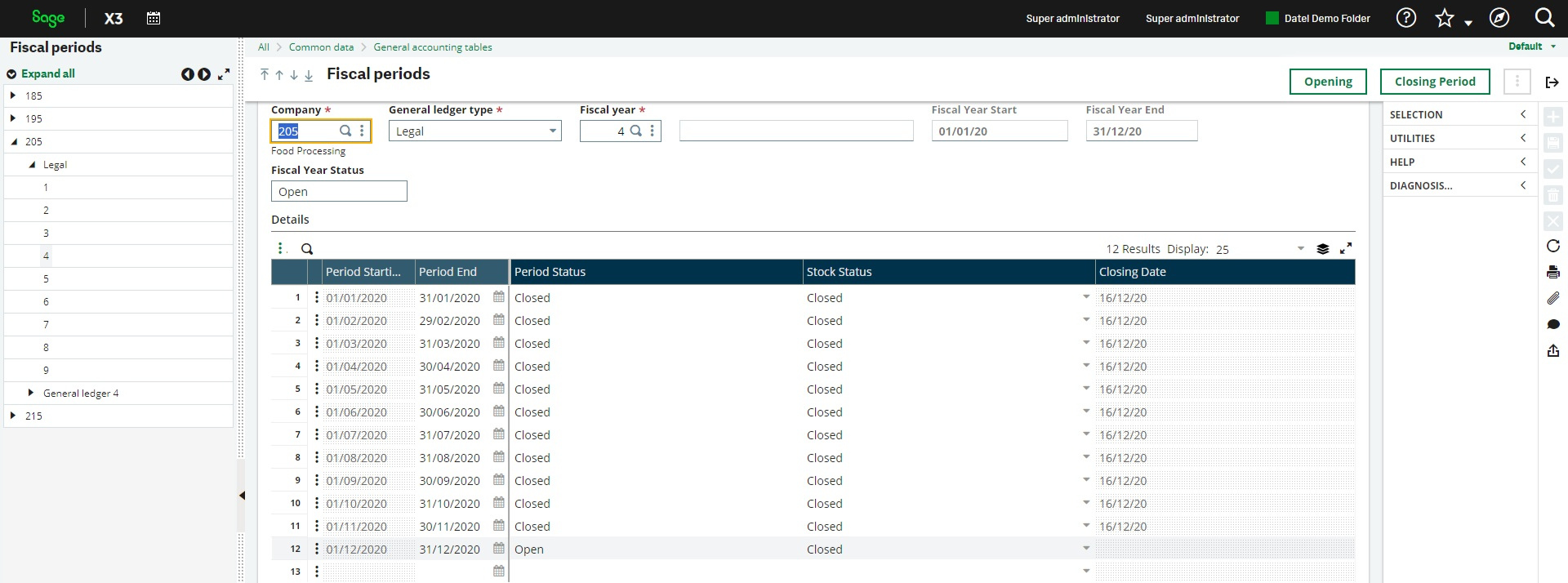
Task: Open row actions for period 12
Action: point(317,549)
